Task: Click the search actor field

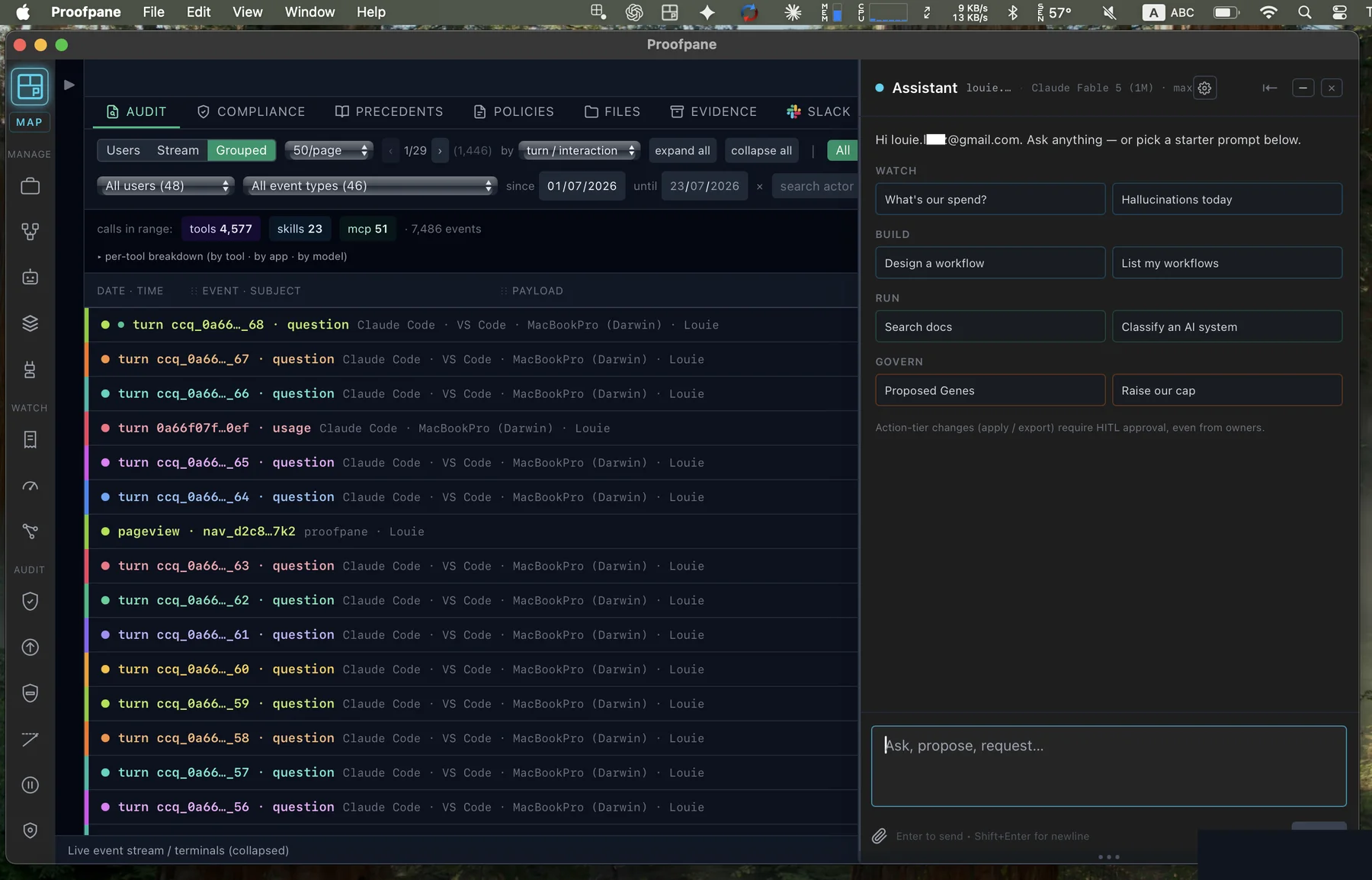Action: point(816,186)
